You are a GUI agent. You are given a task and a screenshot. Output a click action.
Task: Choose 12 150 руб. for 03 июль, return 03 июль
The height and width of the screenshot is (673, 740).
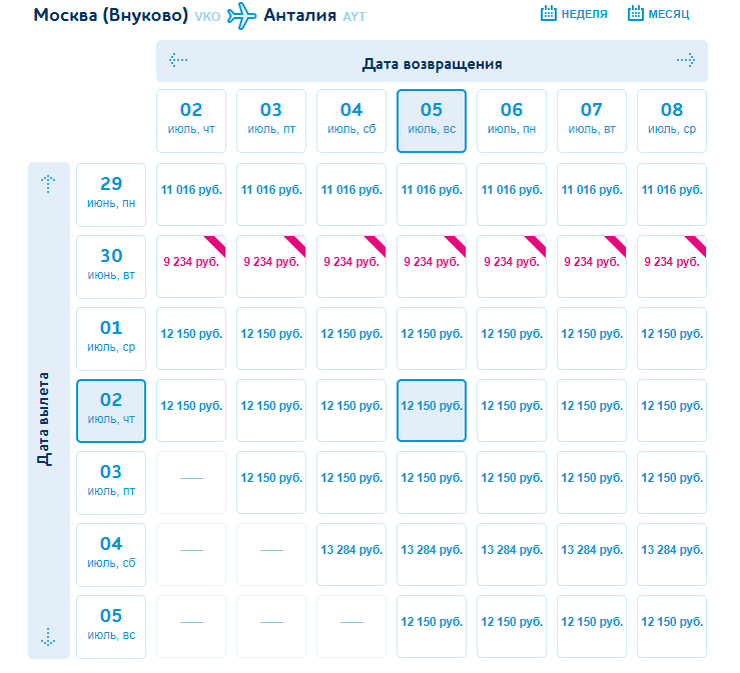click(x=271, y=482)
